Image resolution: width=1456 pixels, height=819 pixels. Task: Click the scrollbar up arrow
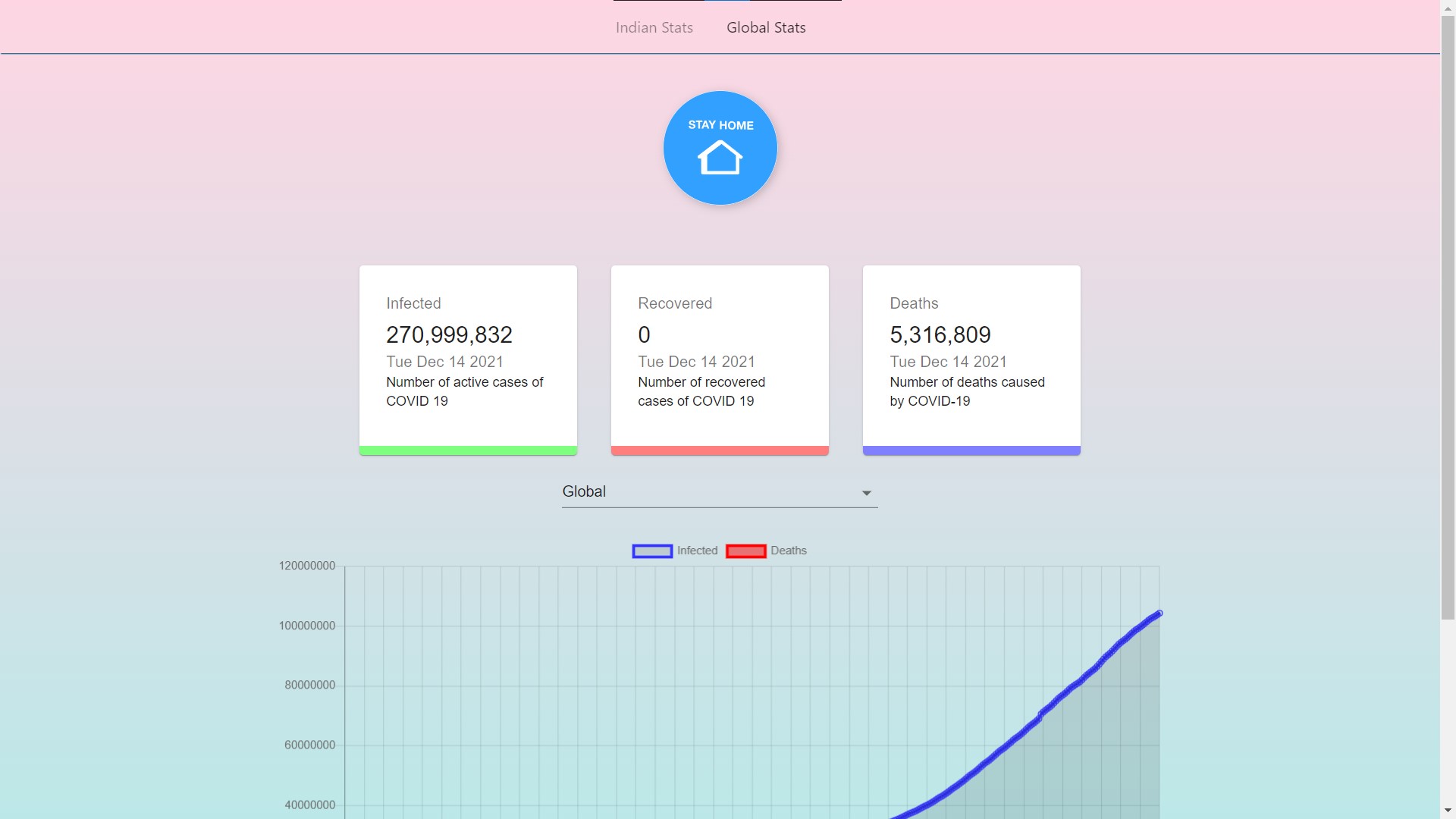coord(1448,8)
